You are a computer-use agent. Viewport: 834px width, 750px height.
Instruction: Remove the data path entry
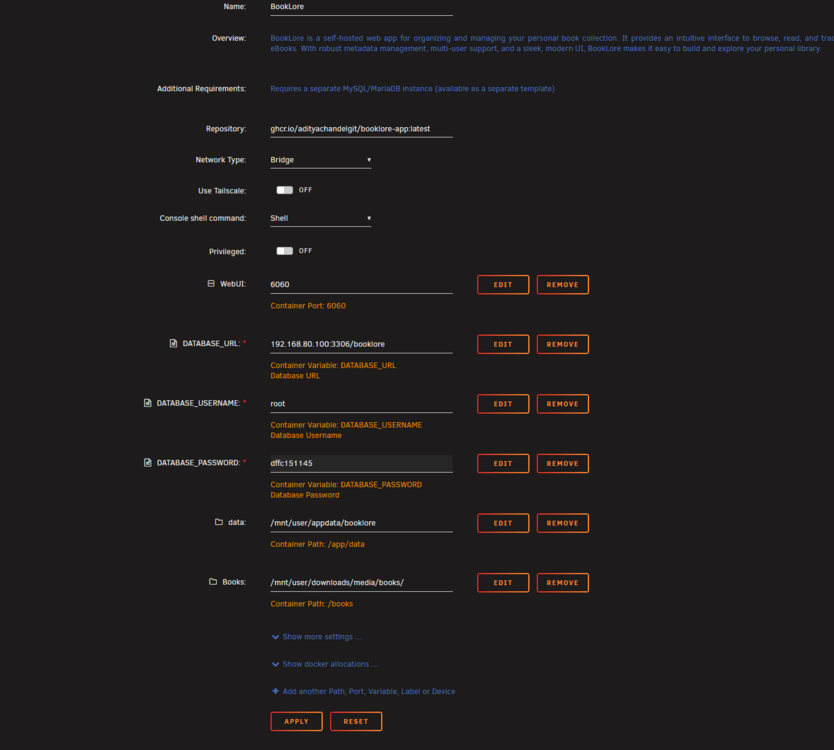click(563, 523)
